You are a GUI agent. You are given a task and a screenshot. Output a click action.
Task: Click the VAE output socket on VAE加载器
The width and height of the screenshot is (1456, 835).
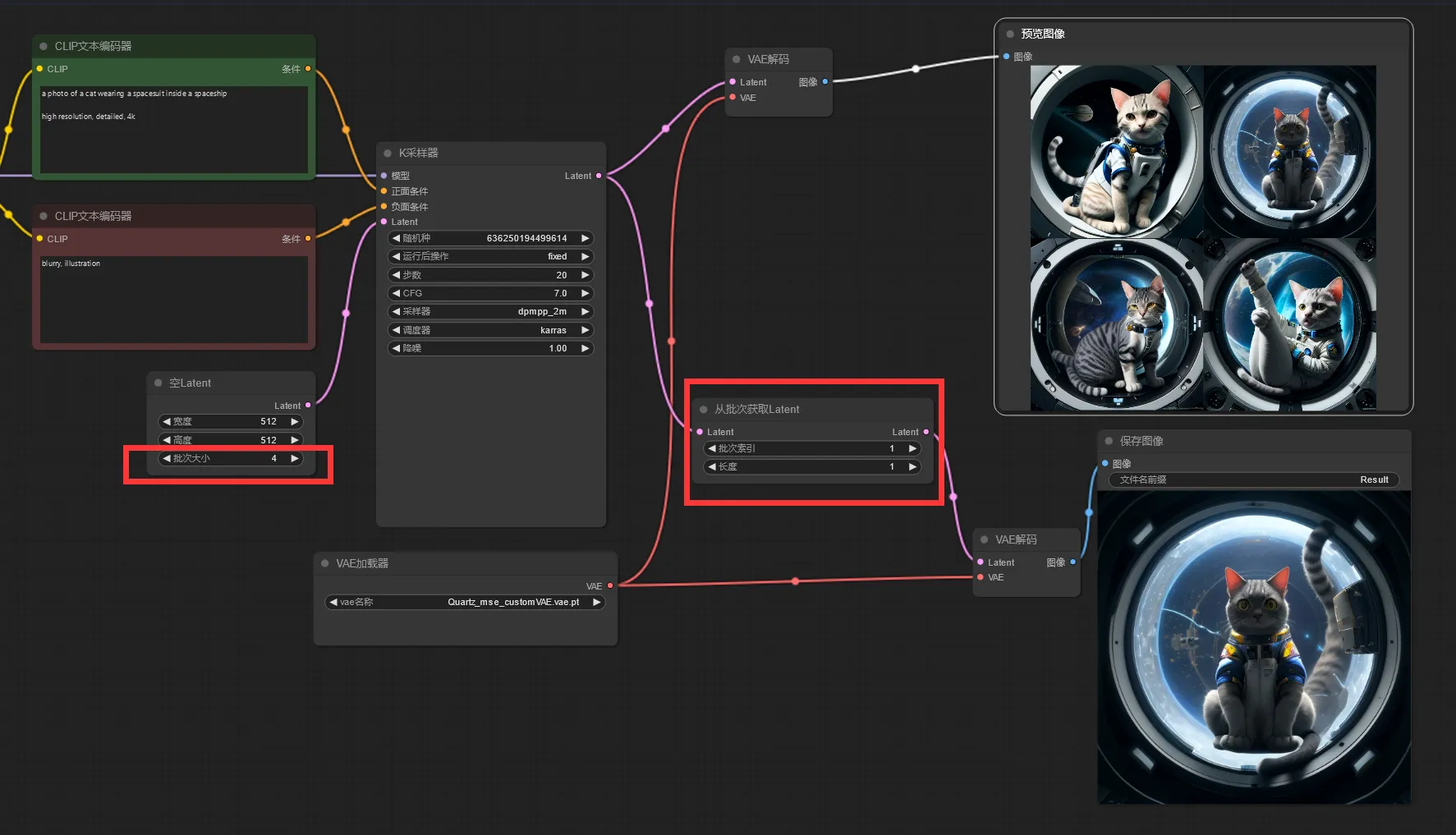pos(610,586)
